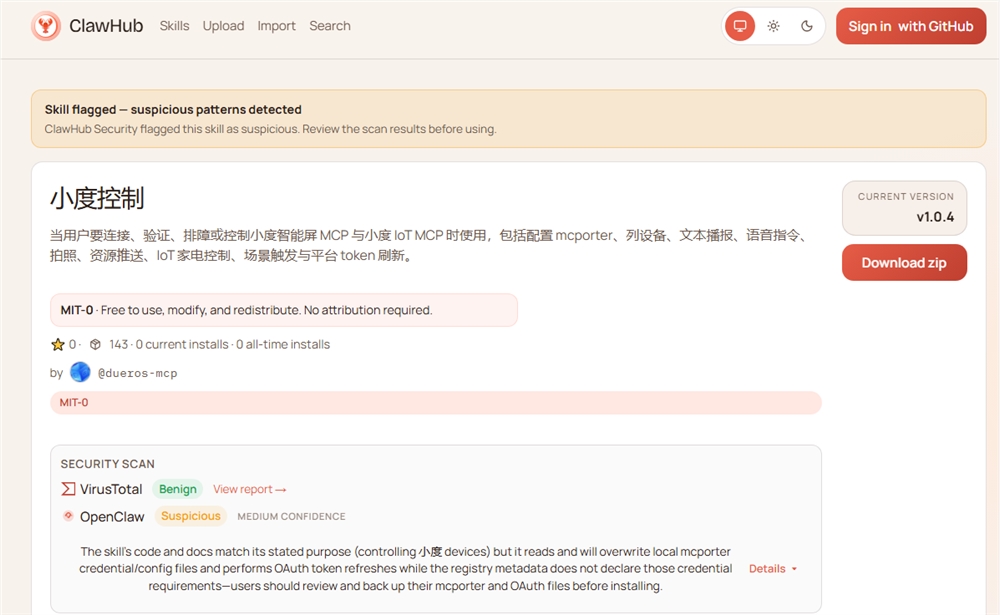Click the VirusTotal scanner icon
This screenshot has width=1000, height=615.
click(66, 489)
